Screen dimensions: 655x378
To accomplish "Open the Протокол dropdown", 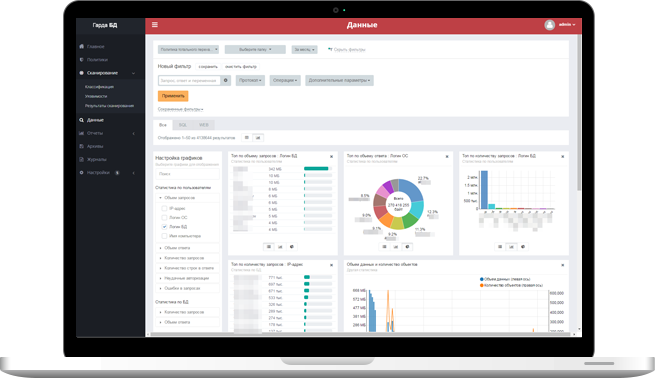I will (x=250, y=80).
